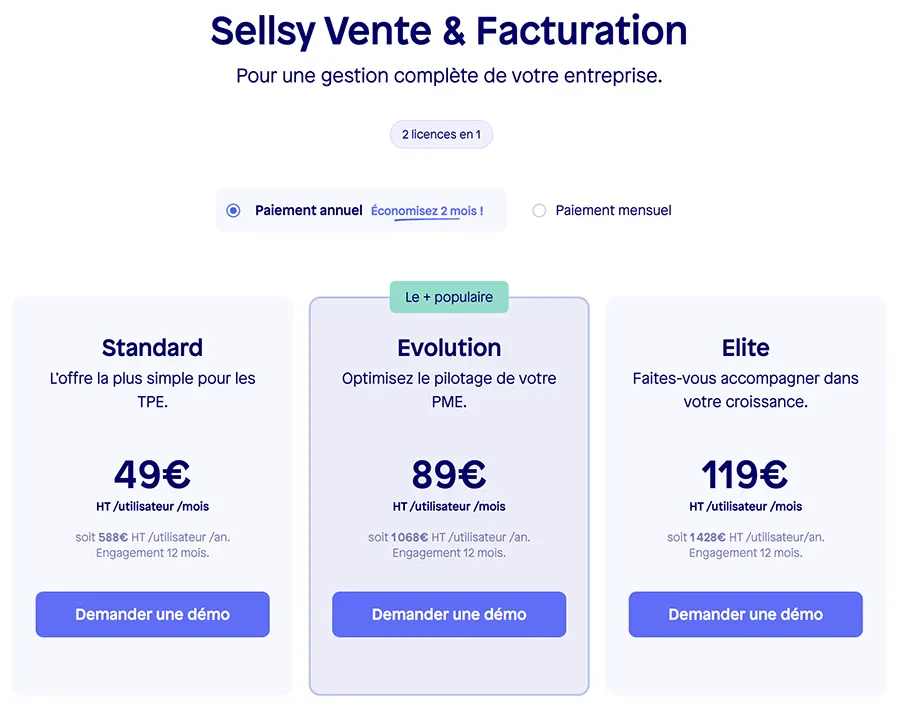
Task: Click the 49€ price
Action: (152, 474)
